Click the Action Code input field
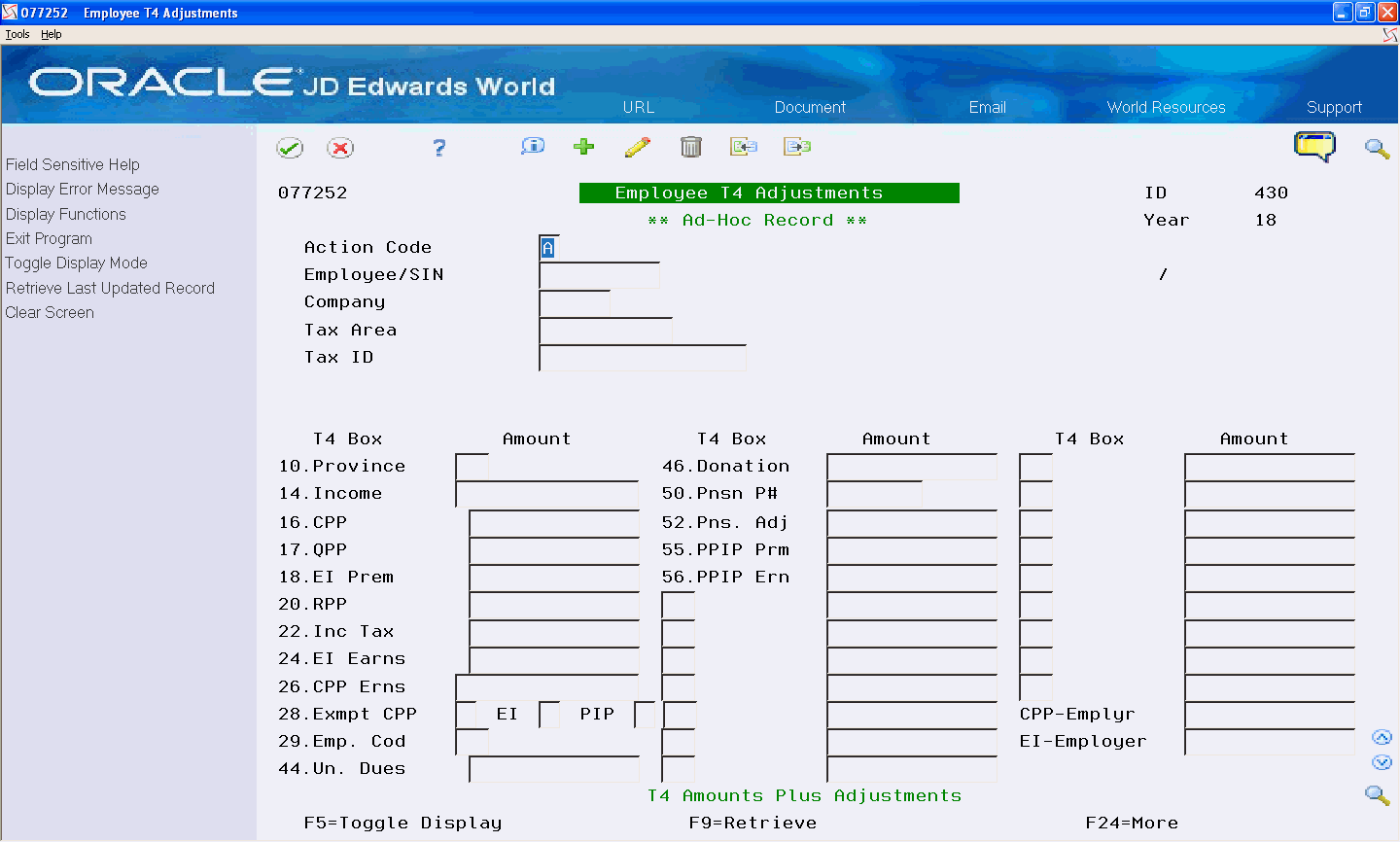Screen dimensions: 1400x842 [549, 248]
